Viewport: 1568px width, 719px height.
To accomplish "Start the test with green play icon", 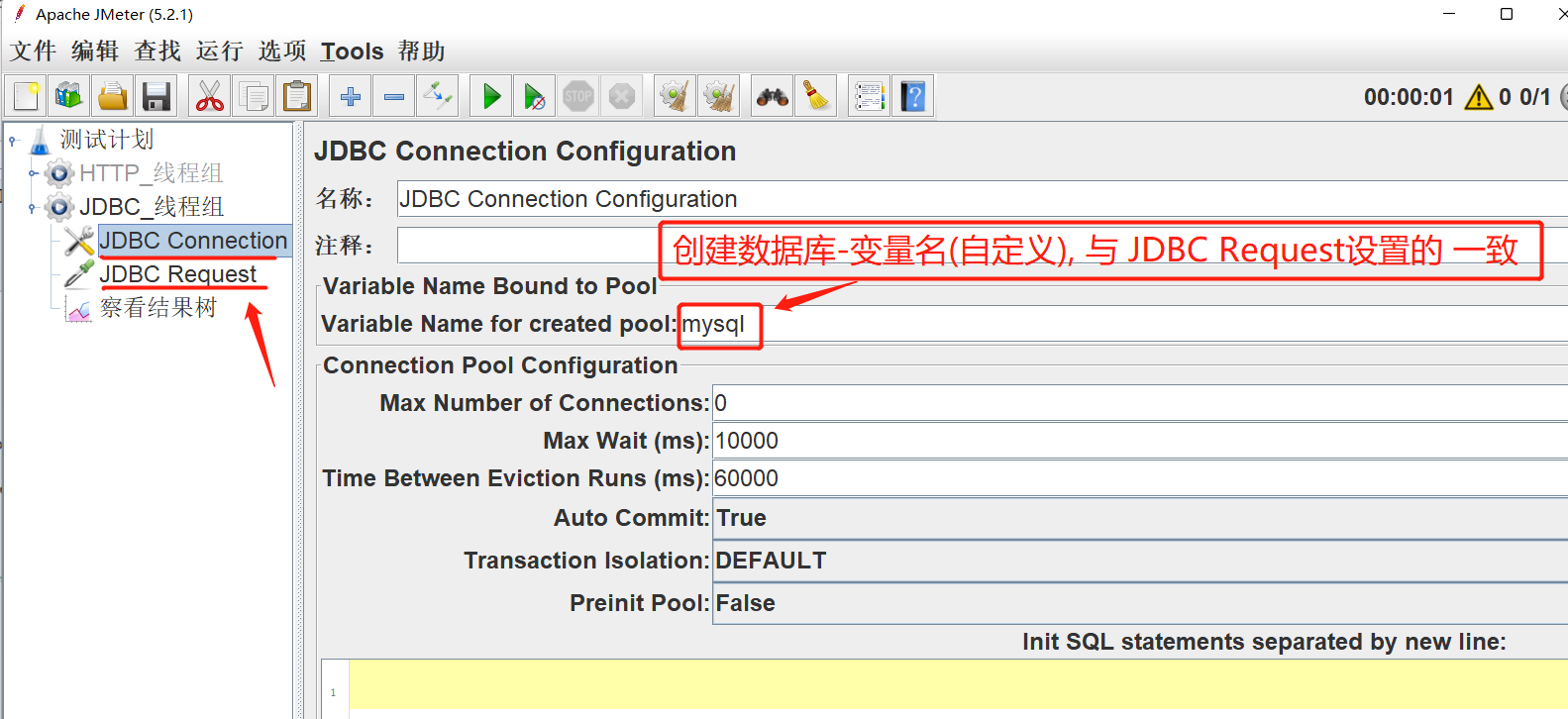I will tap(491, 96).
